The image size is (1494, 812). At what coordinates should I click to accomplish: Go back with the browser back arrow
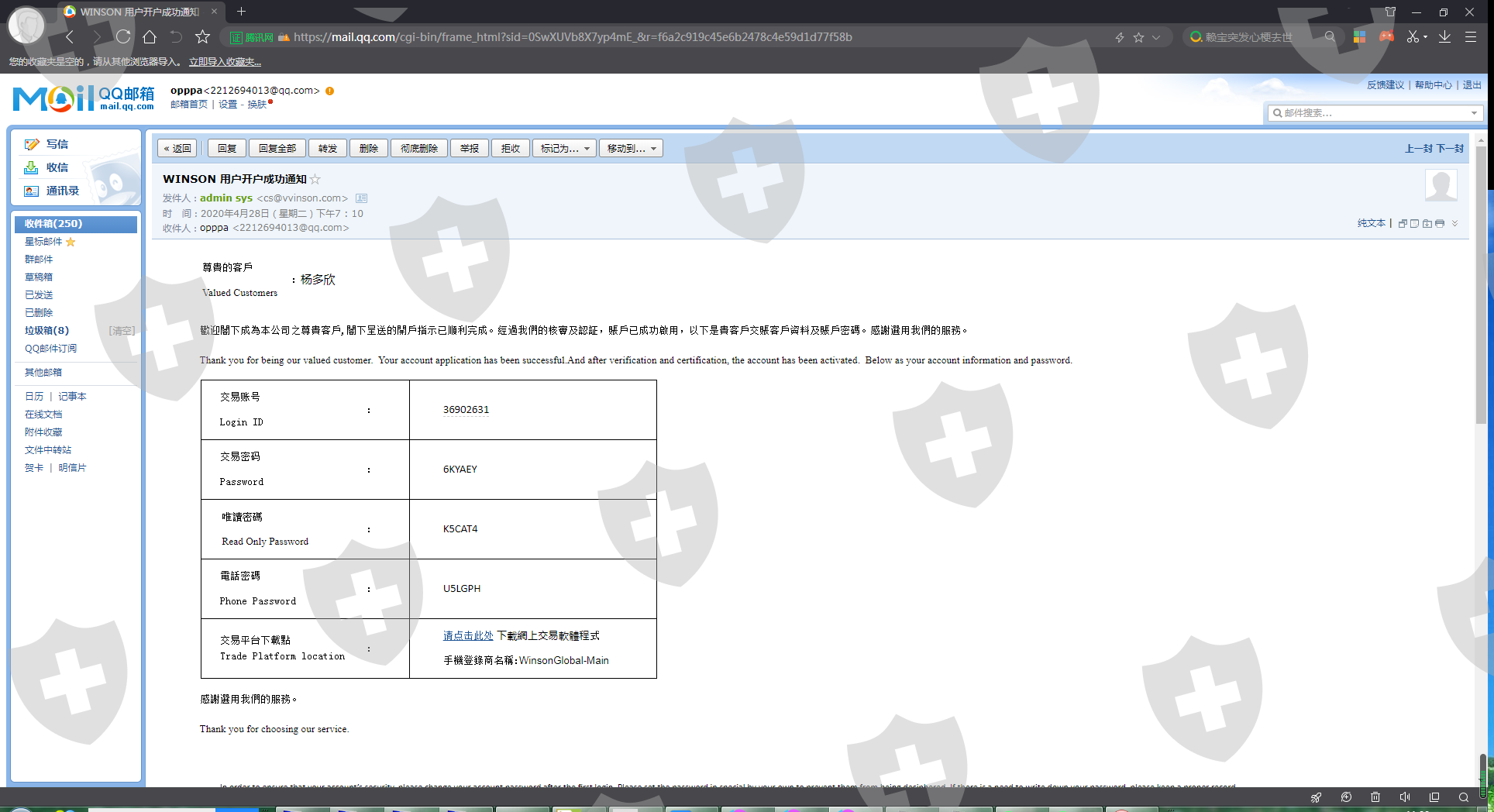coord(70,36)
